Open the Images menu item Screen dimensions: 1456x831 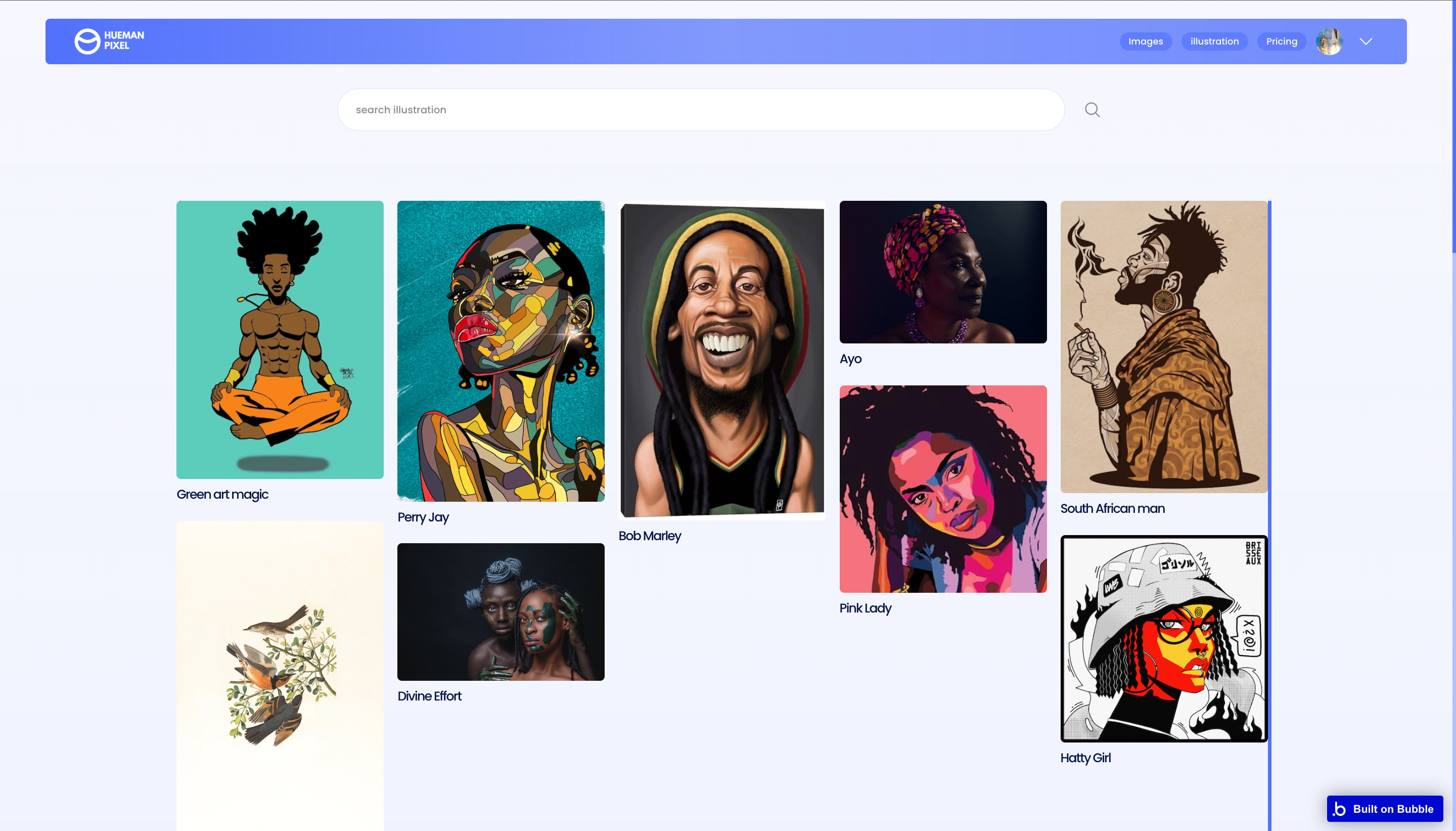1145,41
